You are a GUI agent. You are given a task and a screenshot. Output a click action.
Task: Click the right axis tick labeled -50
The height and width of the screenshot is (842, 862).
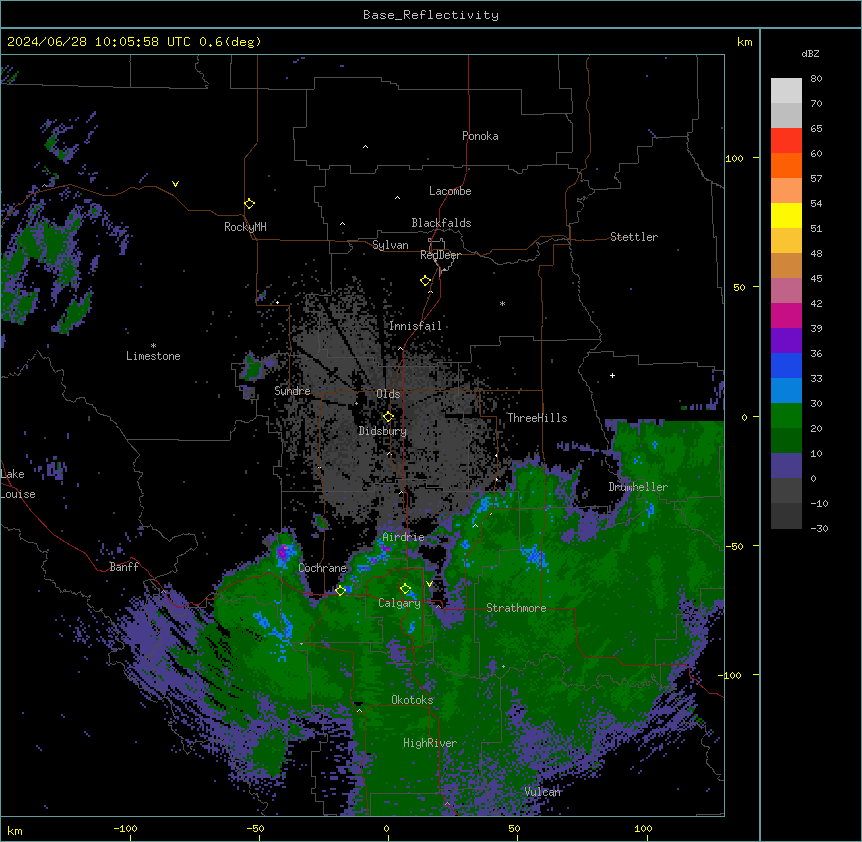tap(734, 546)
